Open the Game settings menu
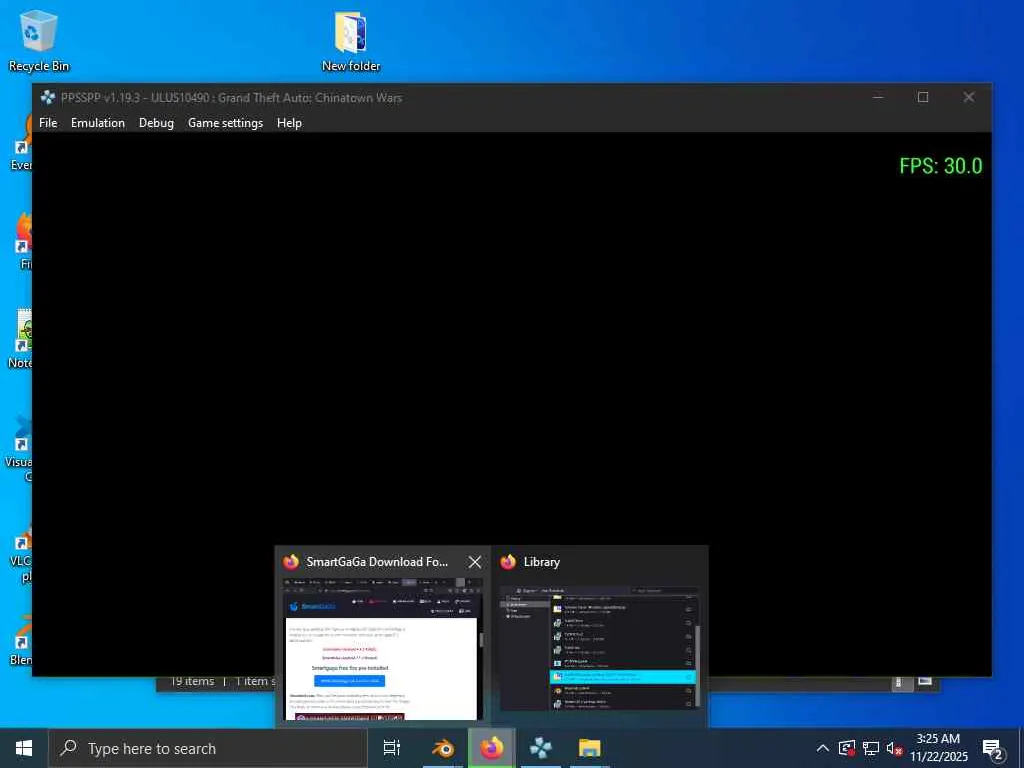 [225, 123]
